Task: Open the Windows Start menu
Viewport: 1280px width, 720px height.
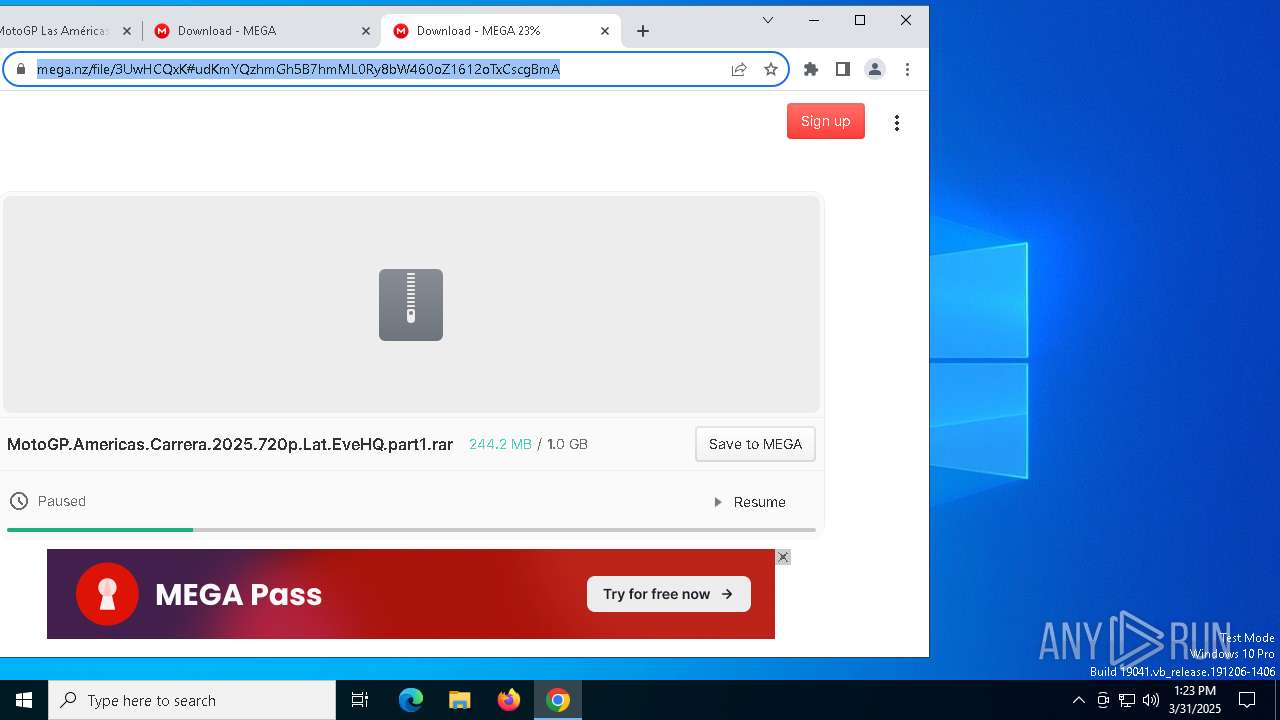Action: point(24,700)
